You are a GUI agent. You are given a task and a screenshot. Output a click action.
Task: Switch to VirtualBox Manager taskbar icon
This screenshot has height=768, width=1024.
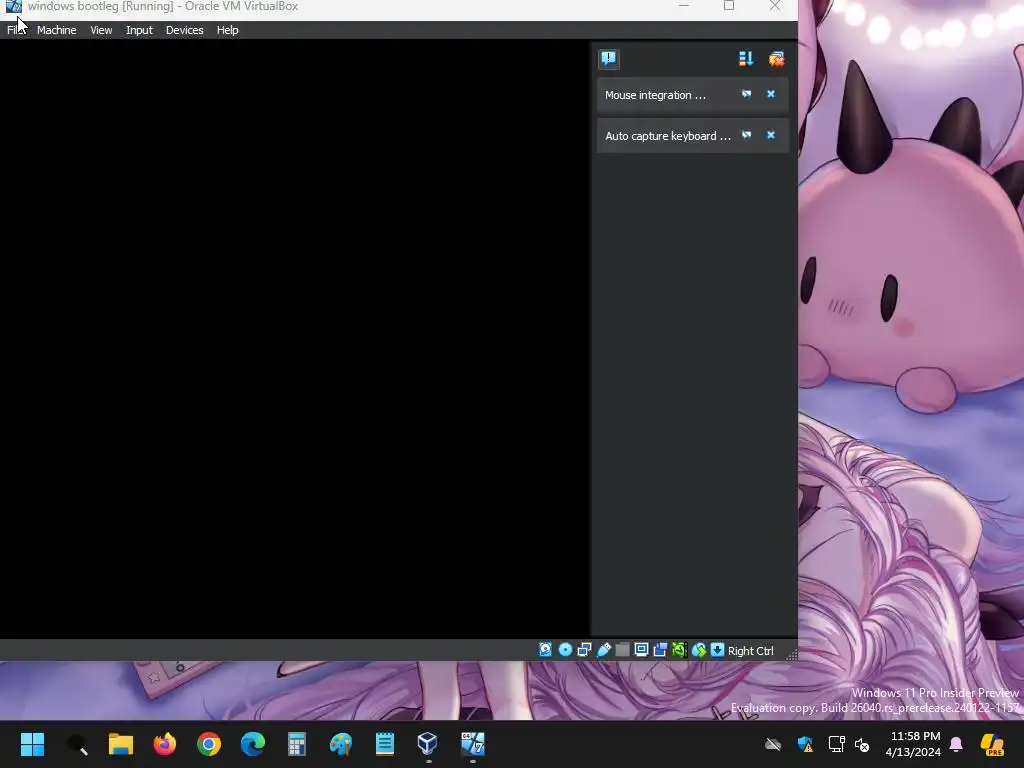[x=428, y=744]
